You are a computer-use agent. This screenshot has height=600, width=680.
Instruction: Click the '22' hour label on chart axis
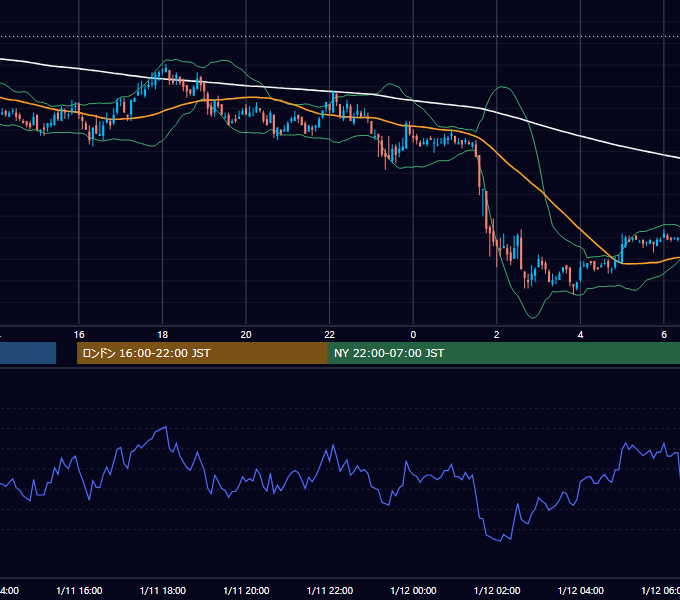(330, 335)
